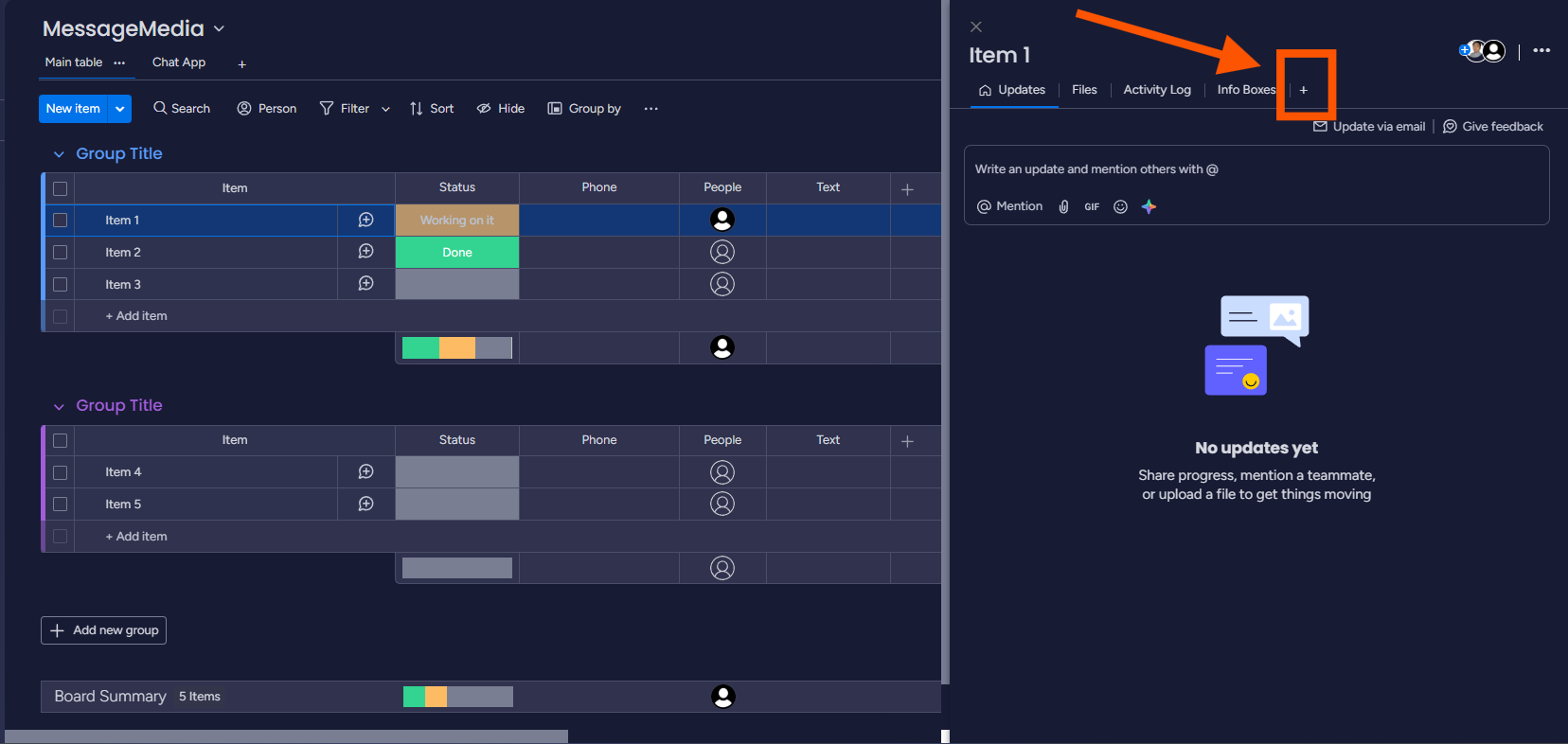Click the New item button
The height and width of the screenshot is (744, 1568).
(73, 109)
